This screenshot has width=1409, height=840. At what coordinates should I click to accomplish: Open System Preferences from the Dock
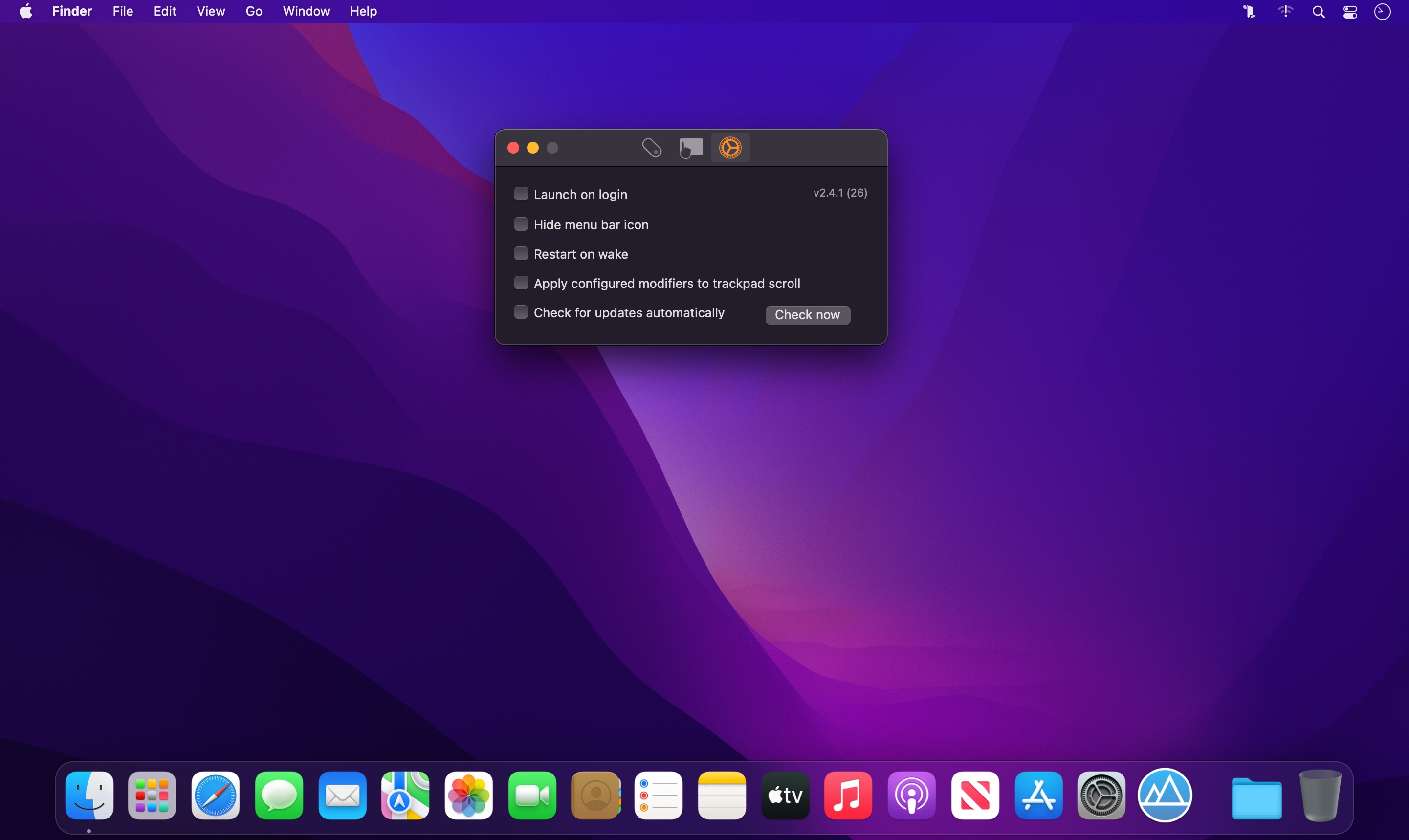click(1101, 796)
